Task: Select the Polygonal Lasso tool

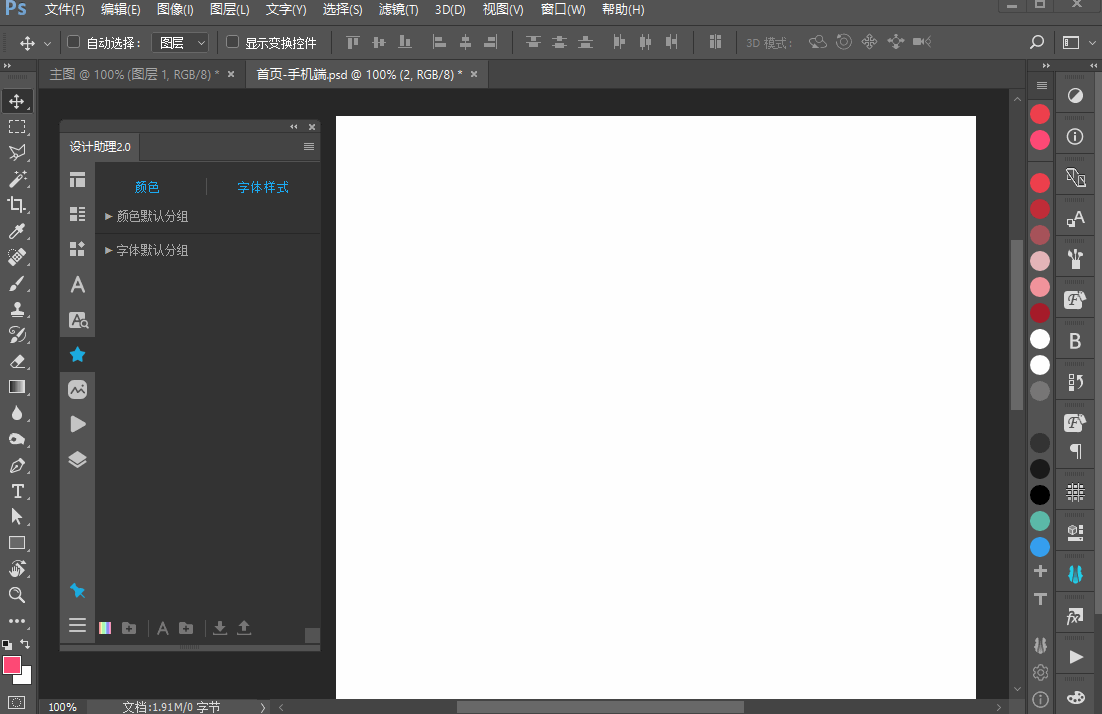Action: [x=17, y=152]
